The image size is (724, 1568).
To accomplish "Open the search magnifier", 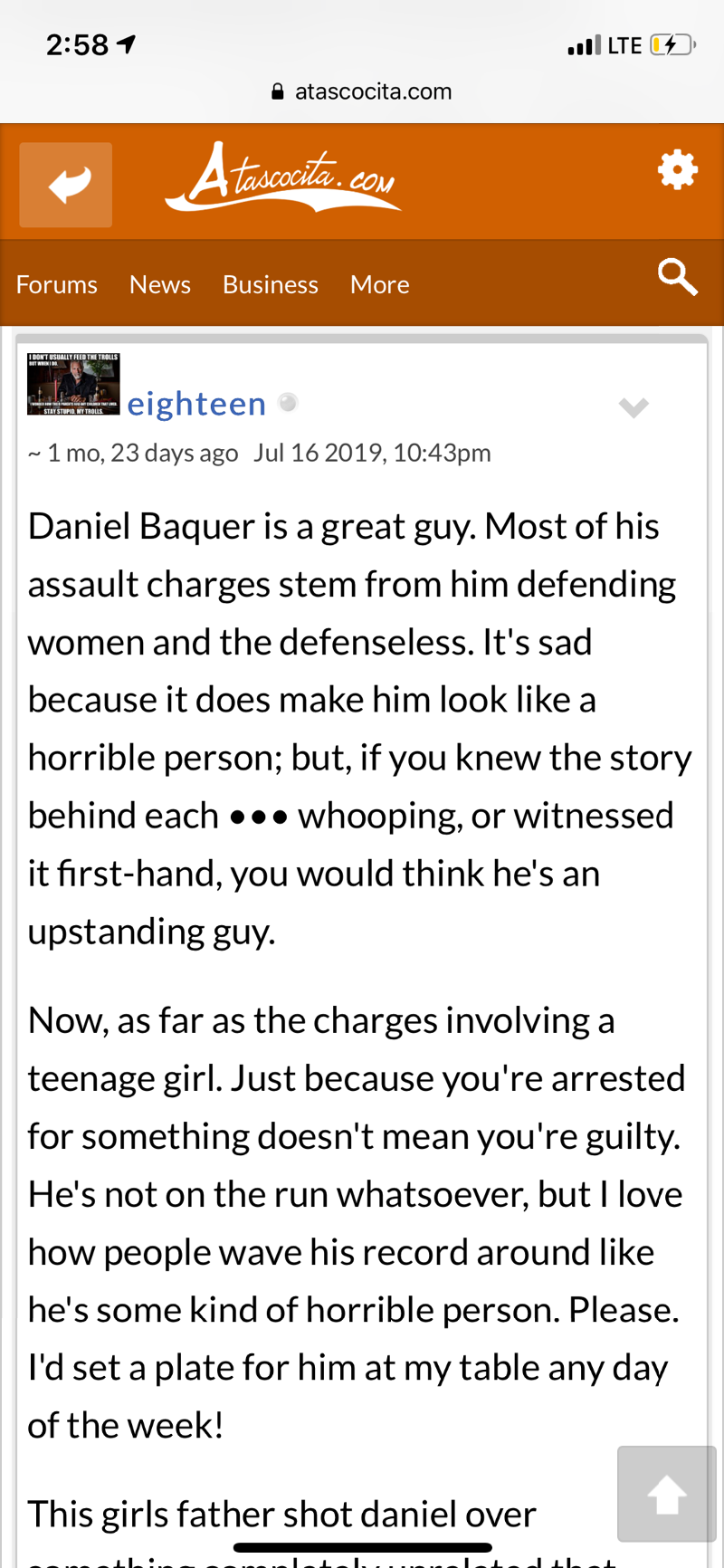I will (x=676, y=278).
